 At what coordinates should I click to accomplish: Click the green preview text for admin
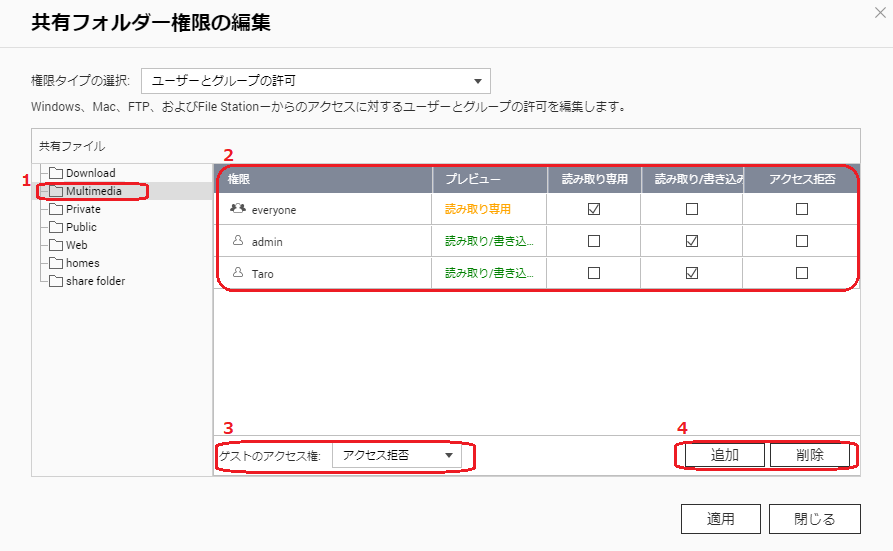[x=489, y=241]
